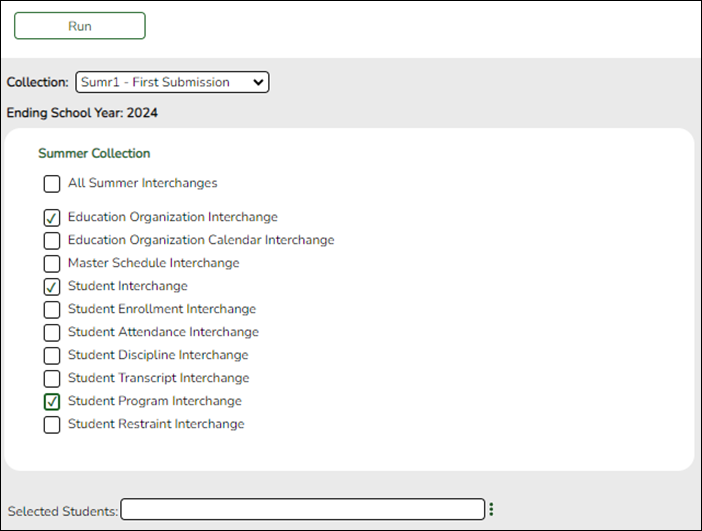Click the Selected Students: label

coord(63,511)
